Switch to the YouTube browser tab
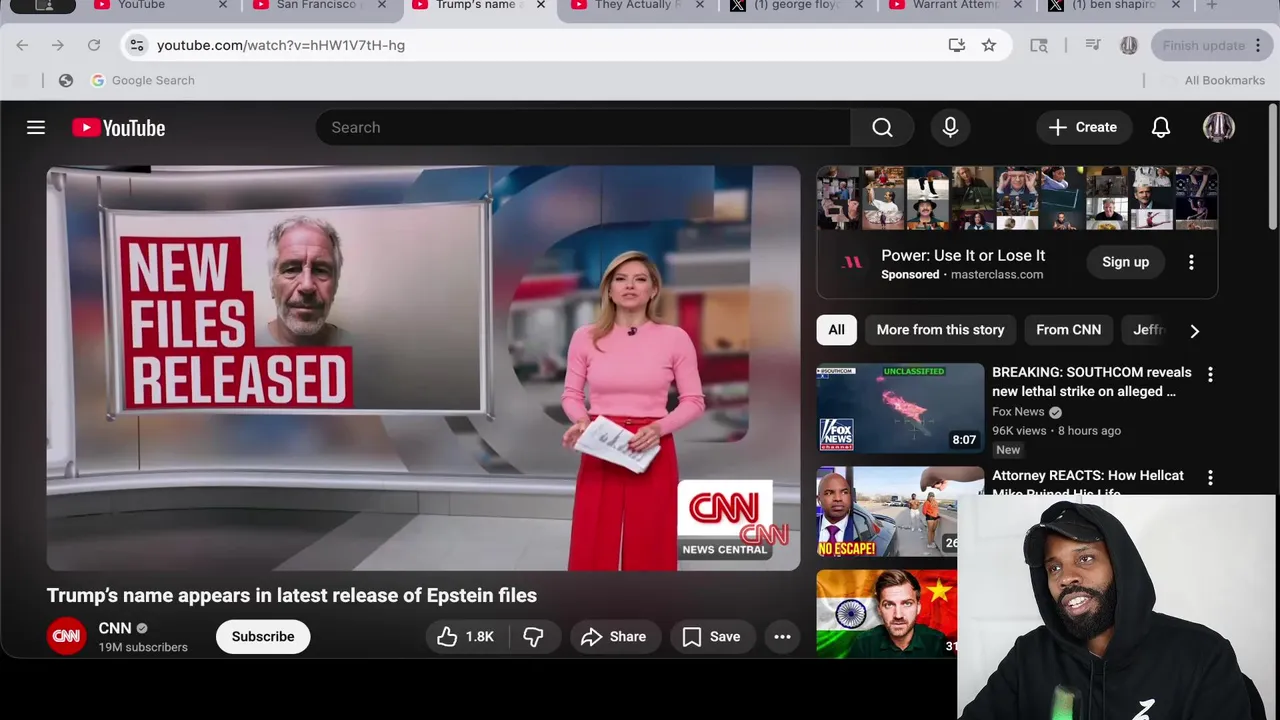This screenshot has height=720, width=1280. (155, 5)
